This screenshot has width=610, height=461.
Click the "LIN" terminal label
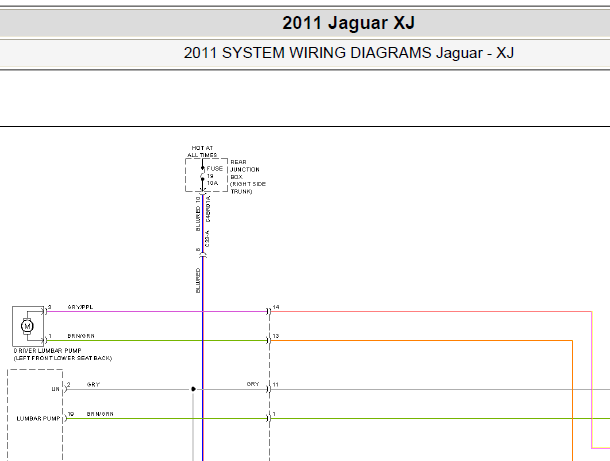(x=56, y=389)
